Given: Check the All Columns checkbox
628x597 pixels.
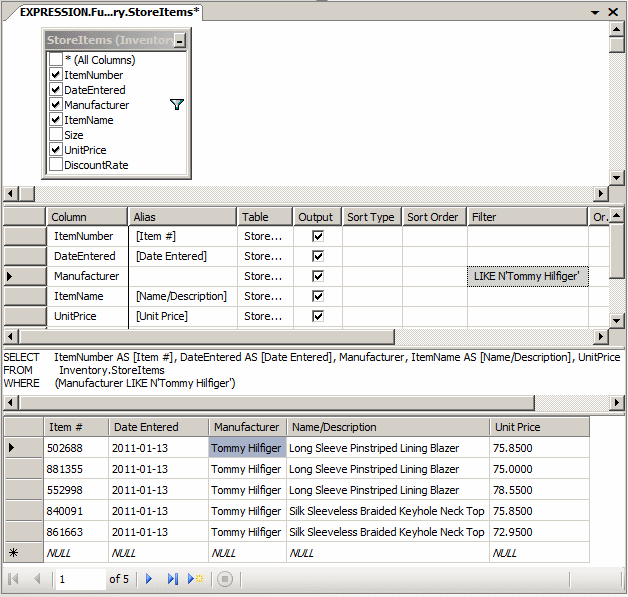Looking at the screenshot, I should click(56, 60).
